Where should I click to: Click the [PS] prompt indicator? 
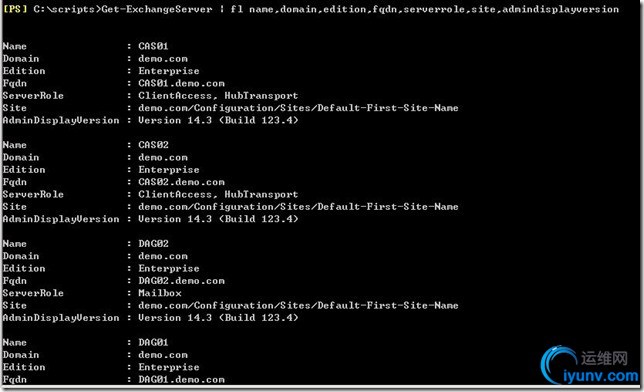tap(15, 9)
